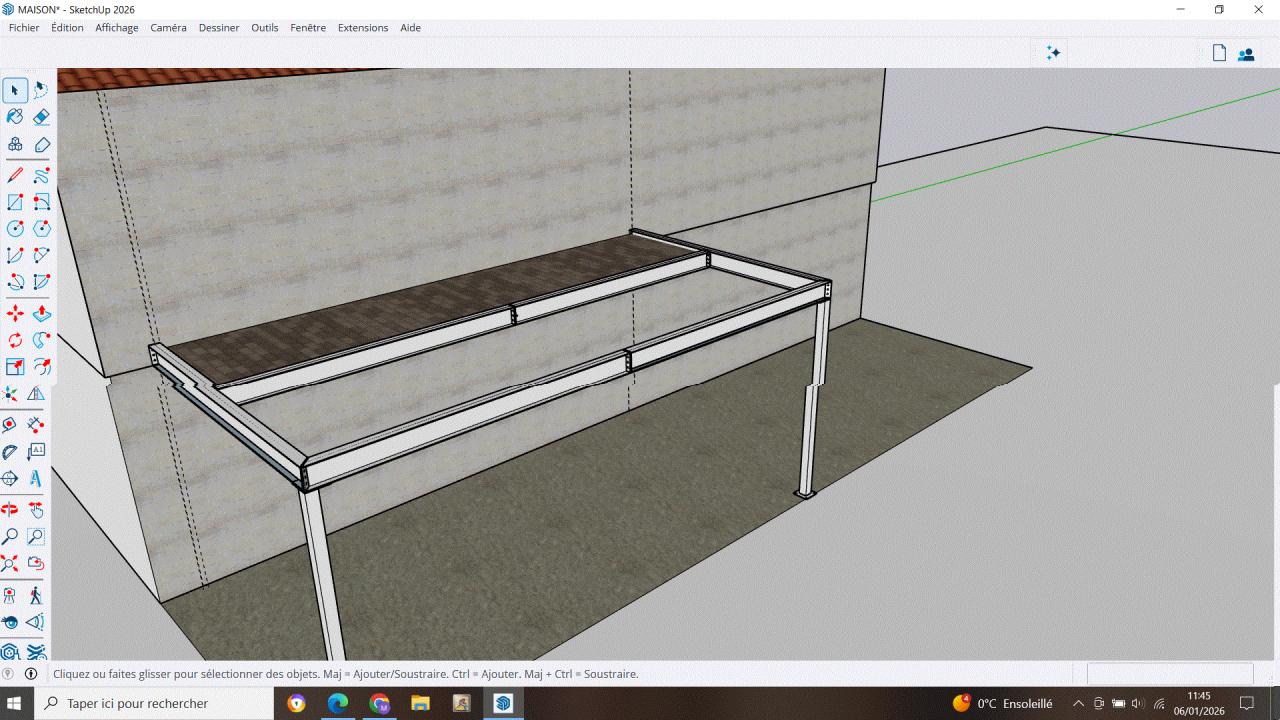Pick the Paint Bucket tool

(15, 117)
